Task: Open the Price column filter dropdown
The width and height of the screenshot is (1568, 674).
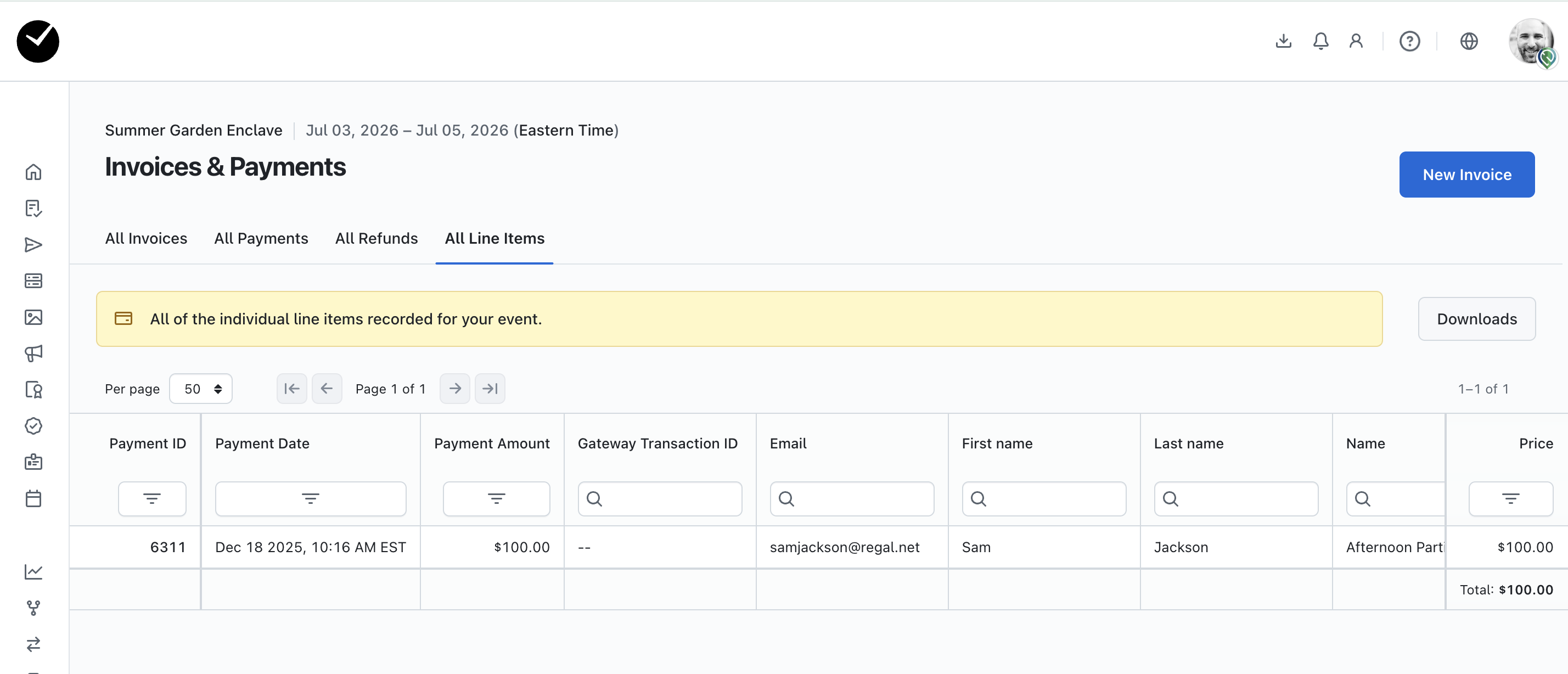Action: point(1510,499)
